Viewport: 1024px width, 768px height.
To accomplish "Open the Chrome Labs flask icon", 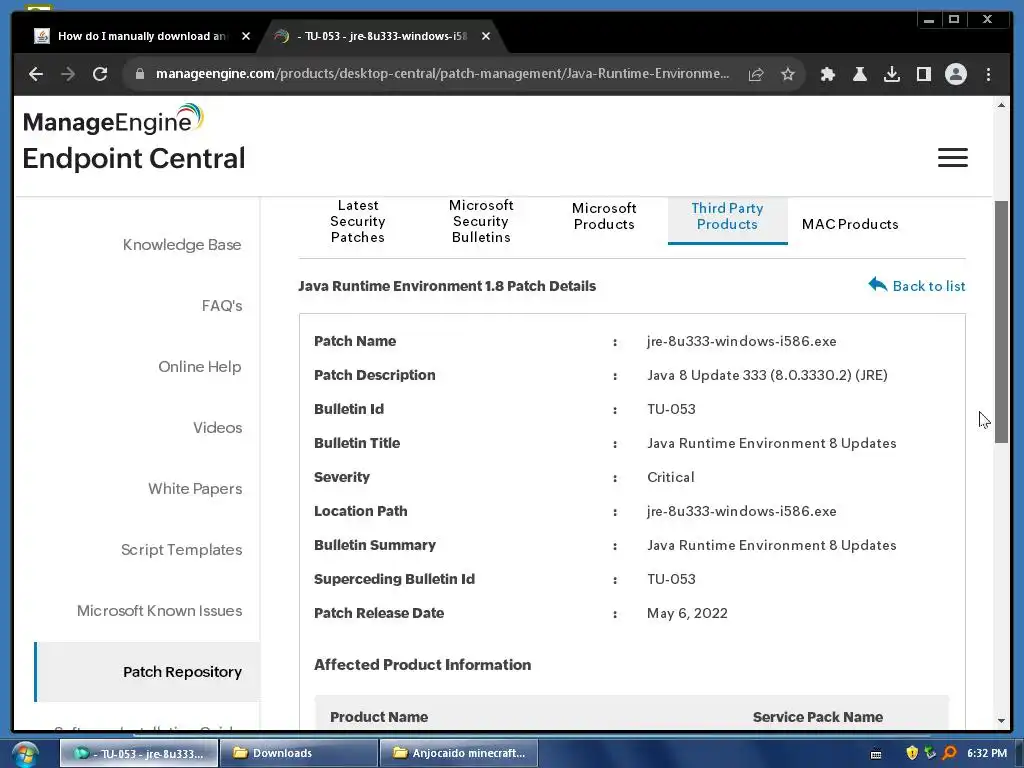I will tap(859, 74).
